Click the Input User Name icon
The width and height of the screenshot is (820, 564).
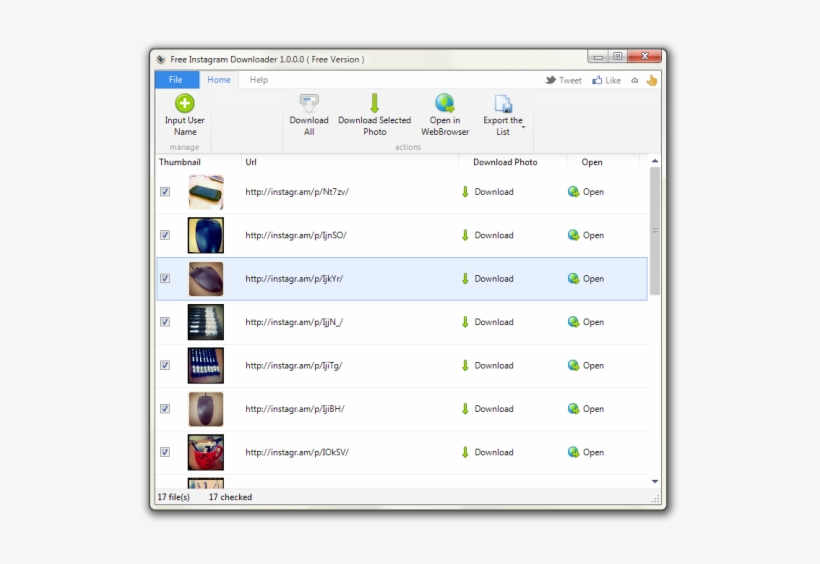pyautogui.click(x=185, y=103)
